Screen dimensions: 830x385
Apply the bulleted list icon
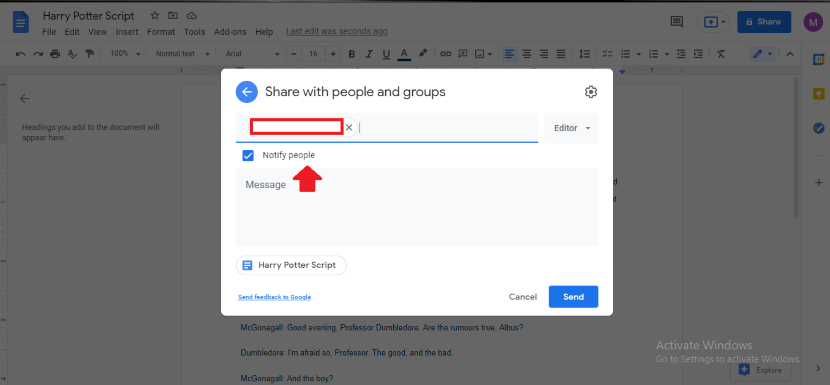pos(626,54)
